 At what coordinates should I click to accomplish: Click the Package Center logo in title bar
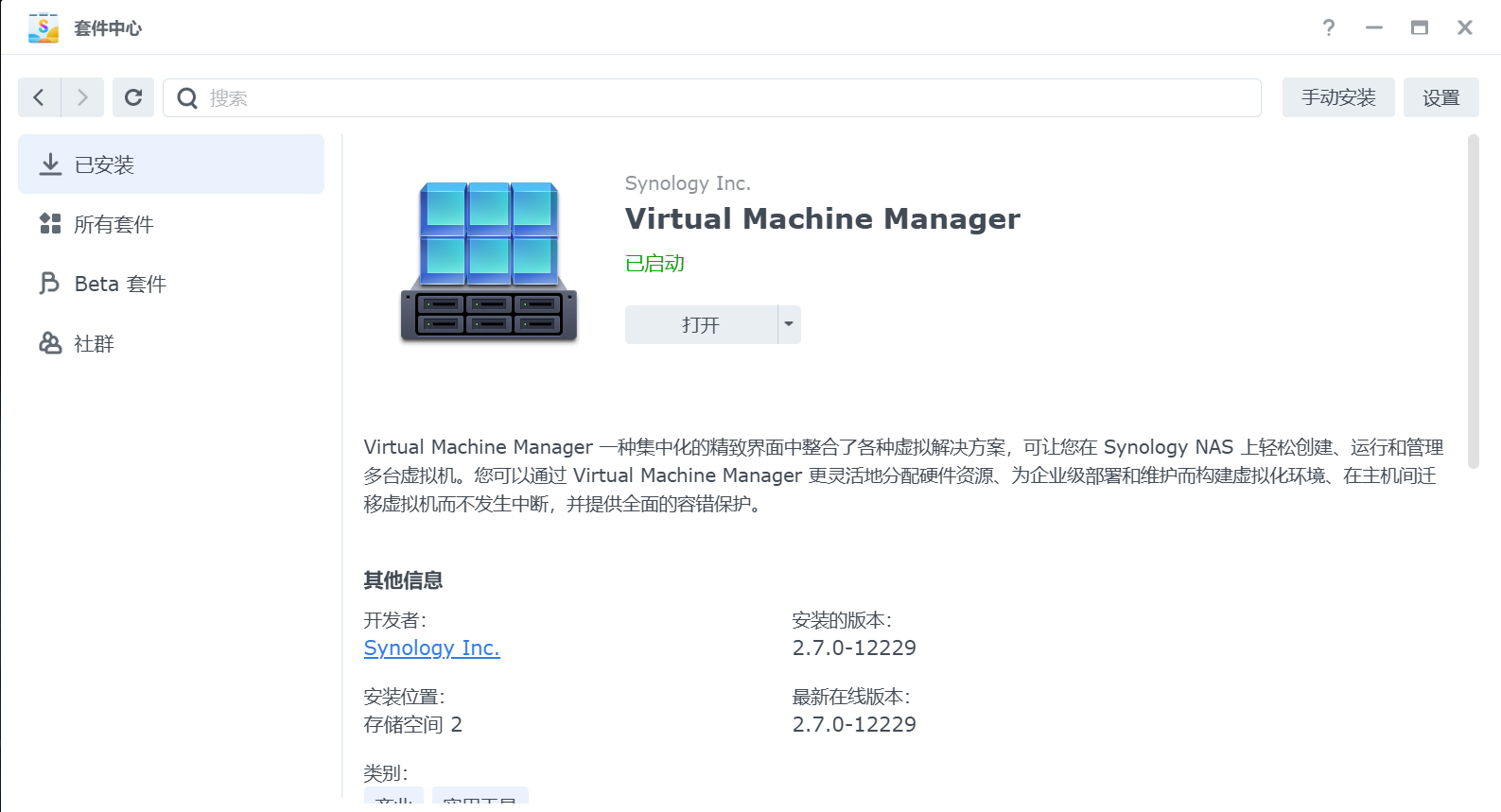pos(44,28)
